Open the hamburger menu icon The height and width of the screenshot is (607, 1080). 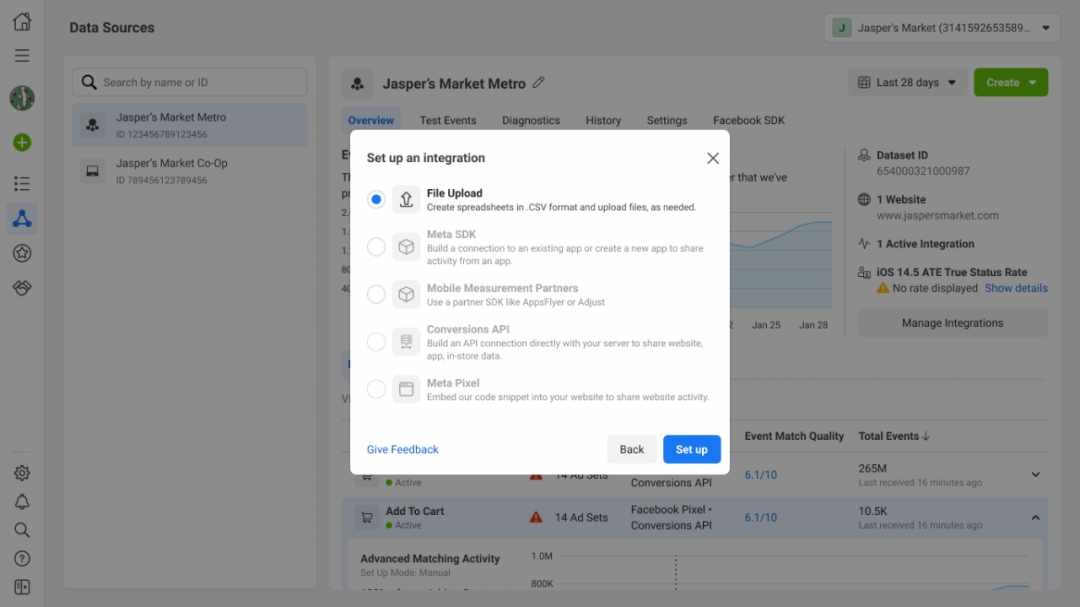(x=22, y=55)
